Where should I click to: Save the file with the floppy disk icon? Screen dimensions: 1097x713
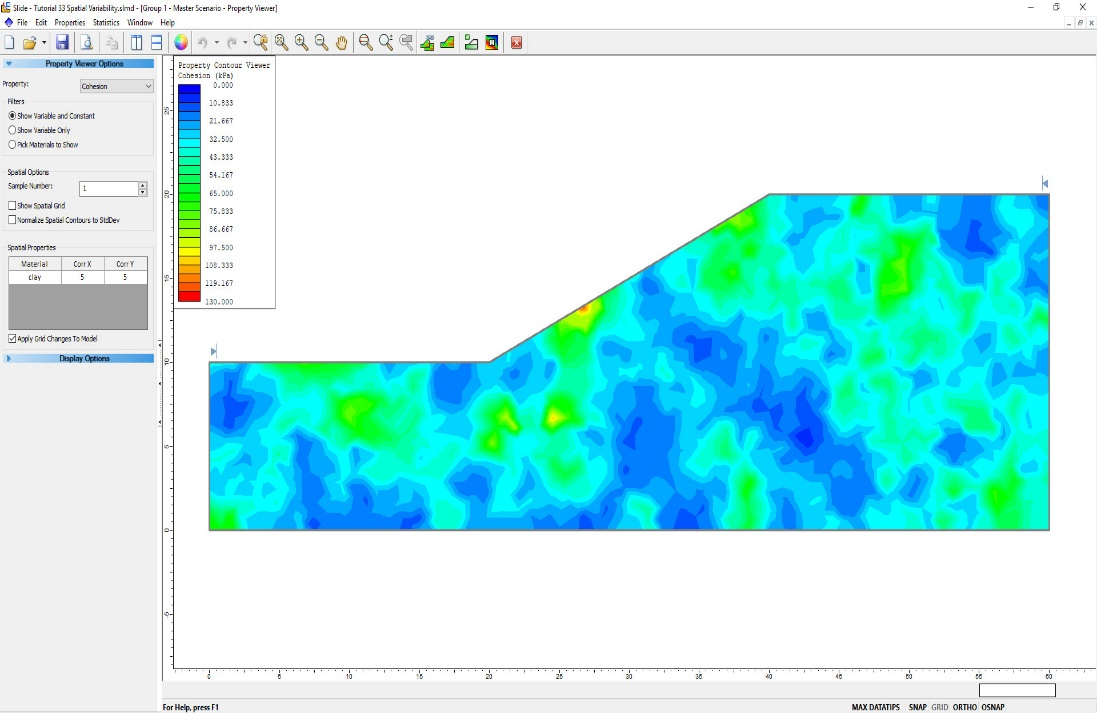point(62,43)
